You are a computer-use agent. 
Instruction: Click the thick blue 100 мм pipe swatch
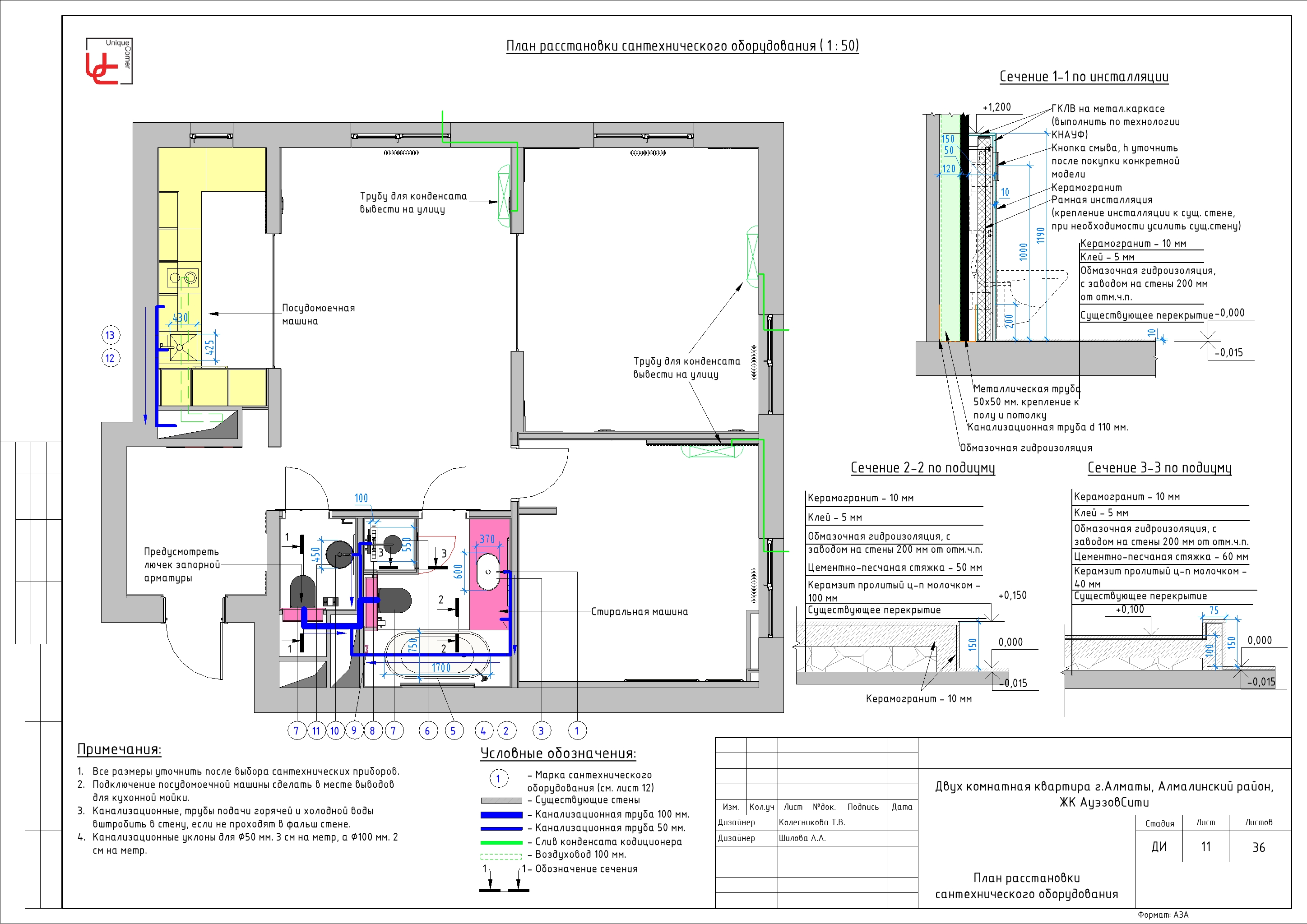pyautogui.click(x=501, y=815)
